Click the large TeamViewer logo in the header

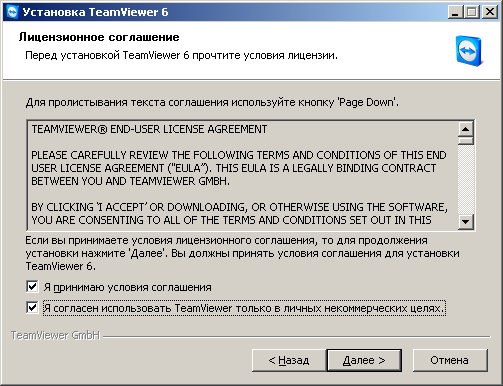click(469, 51)
